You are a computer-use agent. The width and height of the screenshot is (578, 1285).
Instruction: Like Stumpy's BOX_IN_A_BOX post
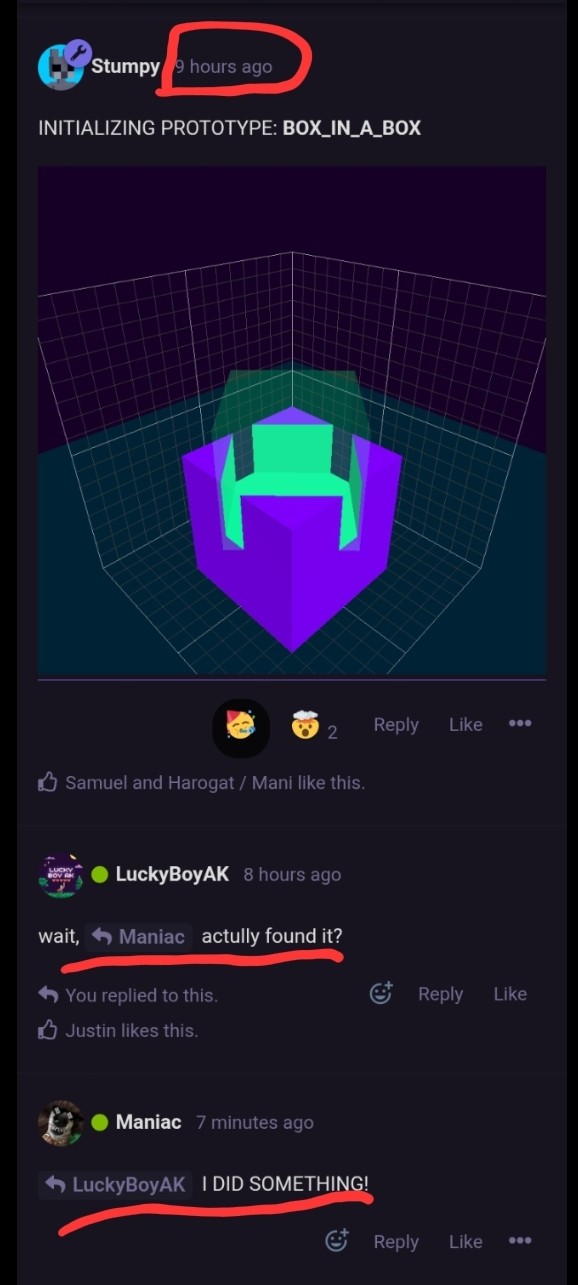point(465,724)
